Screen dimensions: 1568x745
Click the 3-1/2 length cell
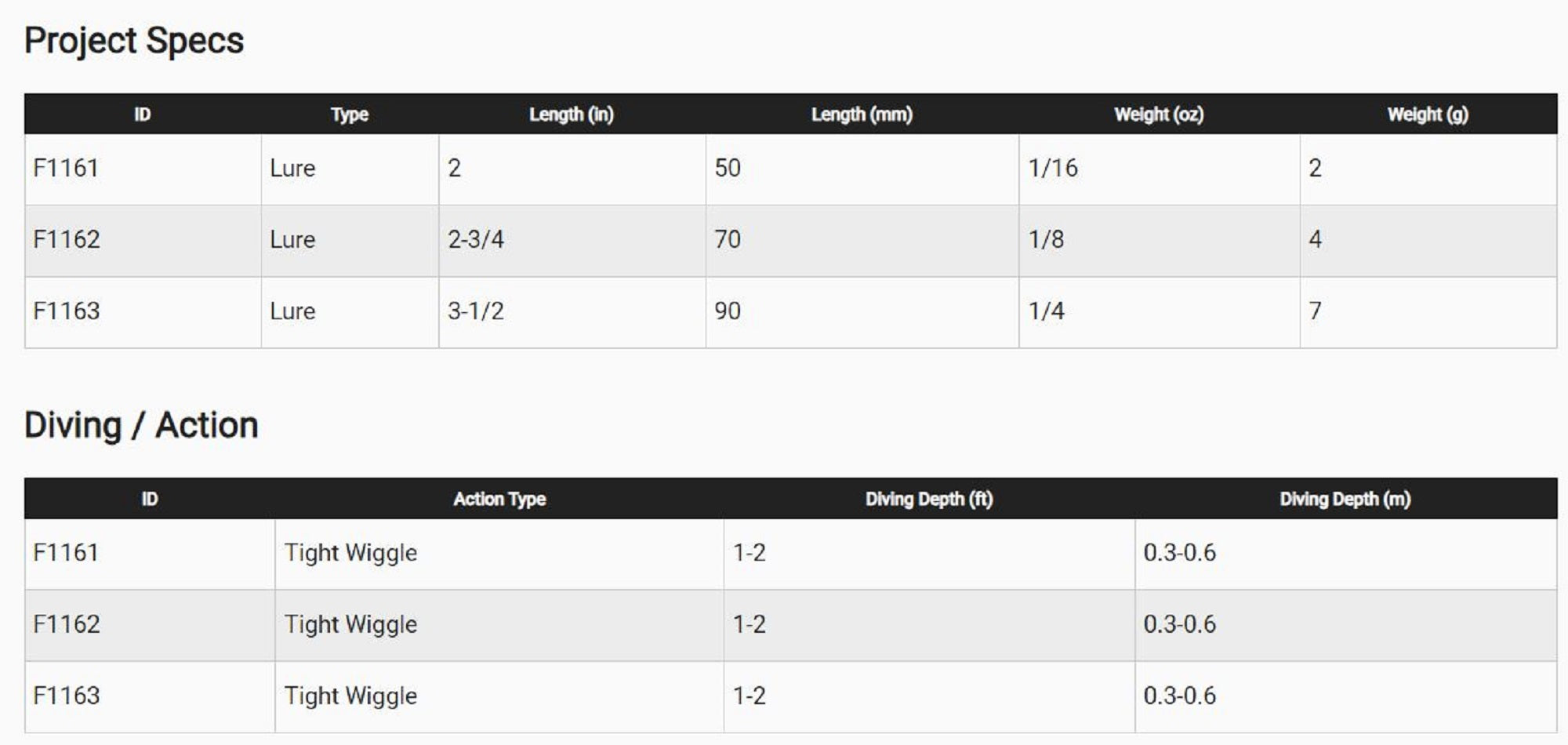476,311
